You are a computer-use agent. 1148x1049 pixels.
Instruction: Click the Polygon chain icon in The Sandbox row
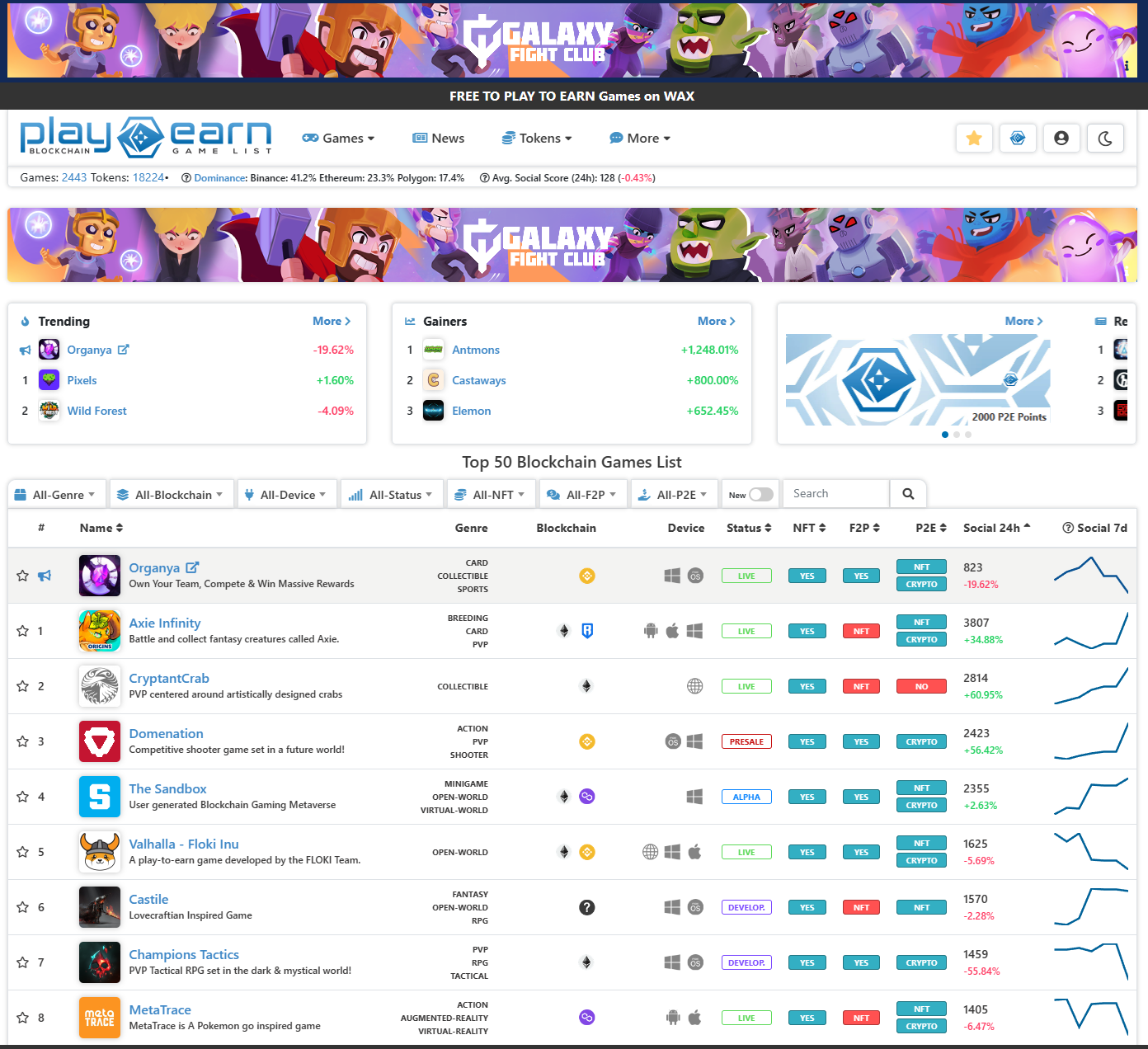pos(587,797)
